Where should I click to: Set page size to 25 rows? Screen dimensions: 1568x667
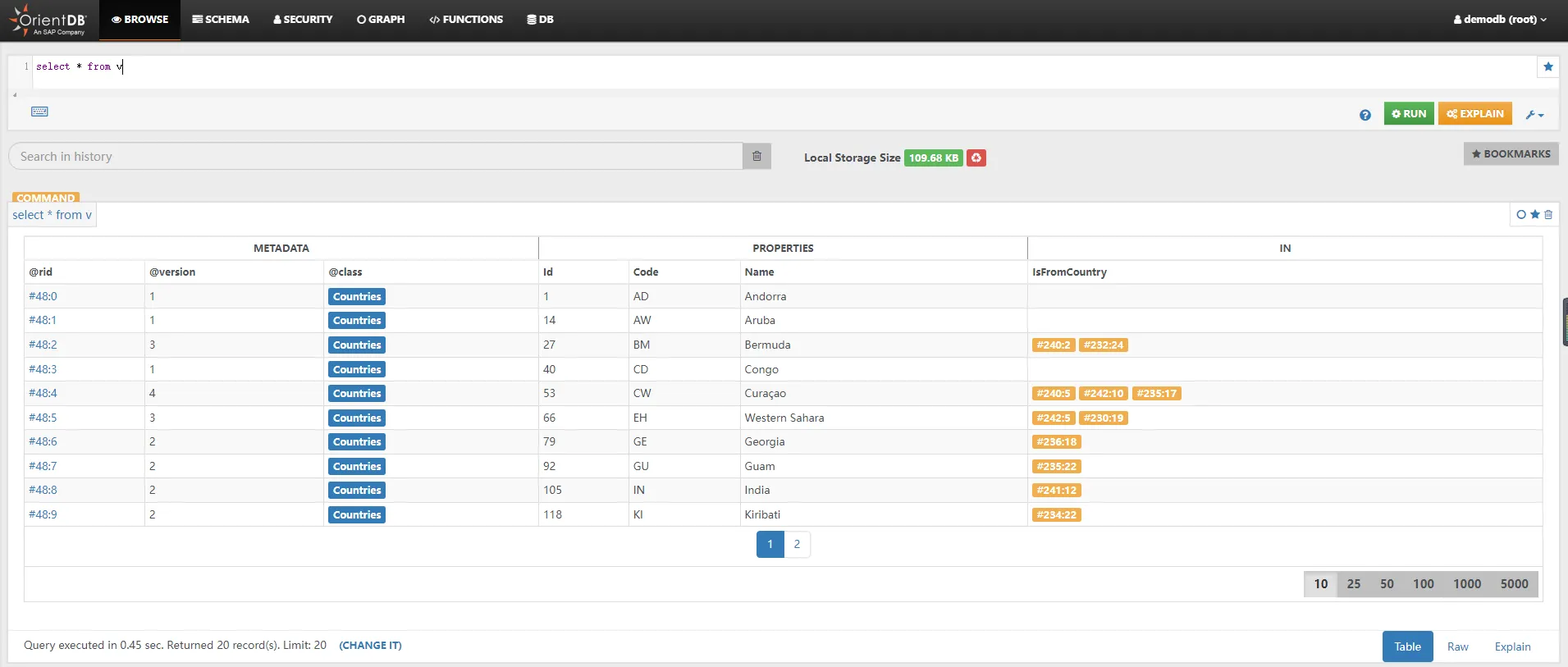1353,584
